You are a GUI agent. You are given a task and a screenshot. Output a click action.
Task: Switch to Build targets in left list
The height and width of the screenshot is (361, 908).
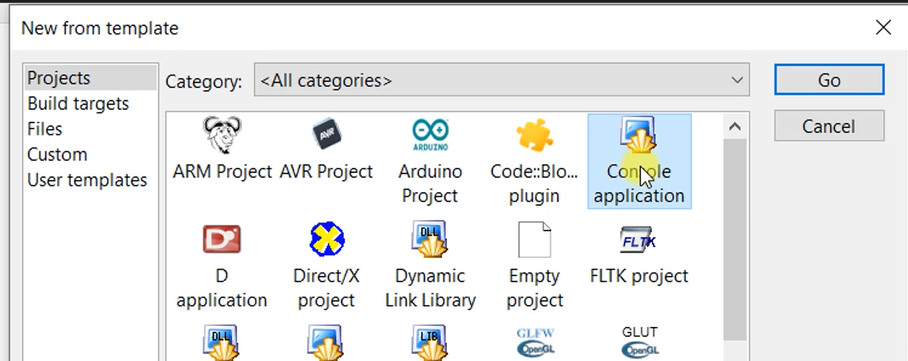[x=78, y=104]
